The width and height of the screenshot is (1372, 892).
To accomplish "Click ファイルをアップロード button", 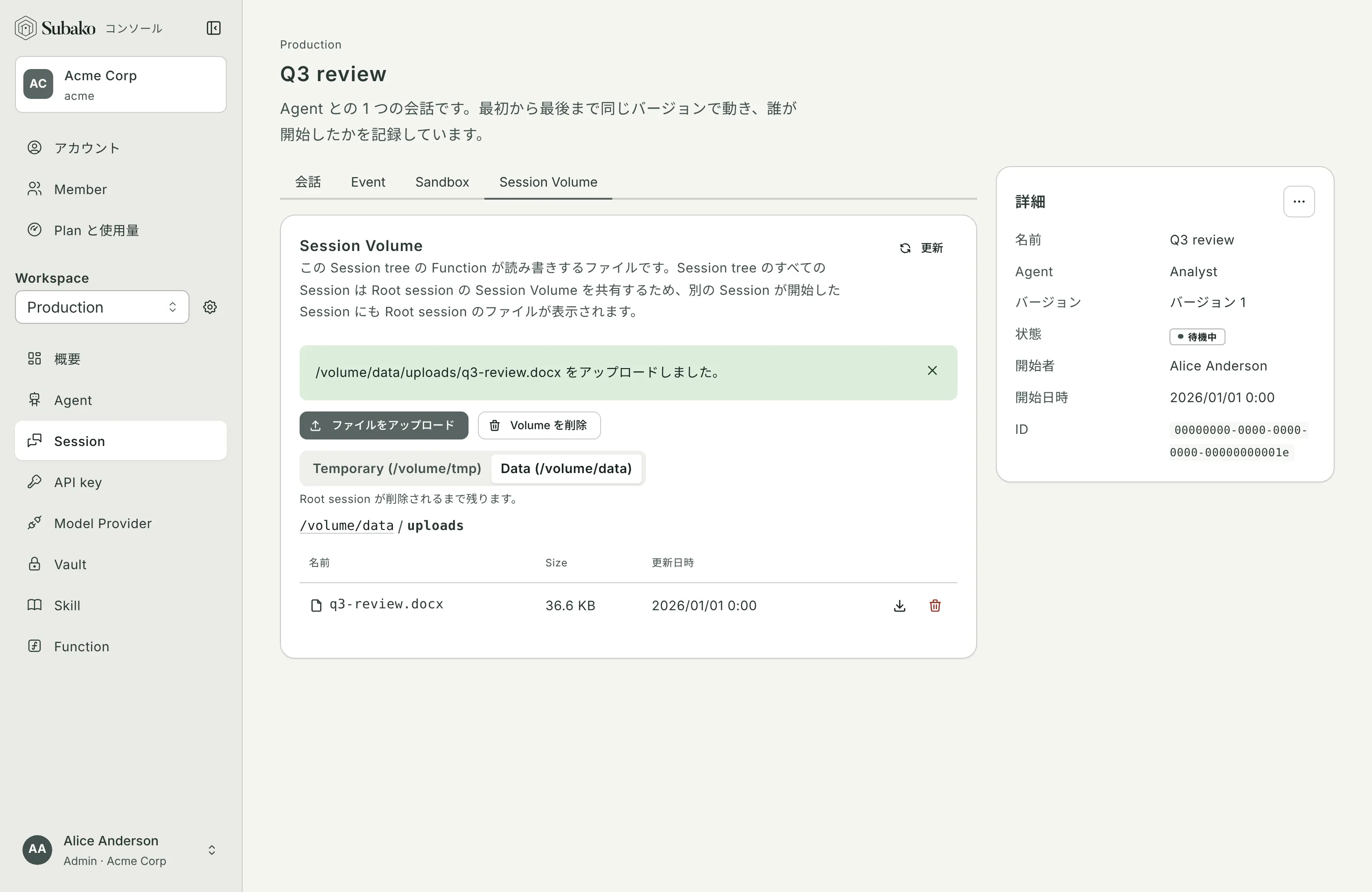I will (384, 425).
